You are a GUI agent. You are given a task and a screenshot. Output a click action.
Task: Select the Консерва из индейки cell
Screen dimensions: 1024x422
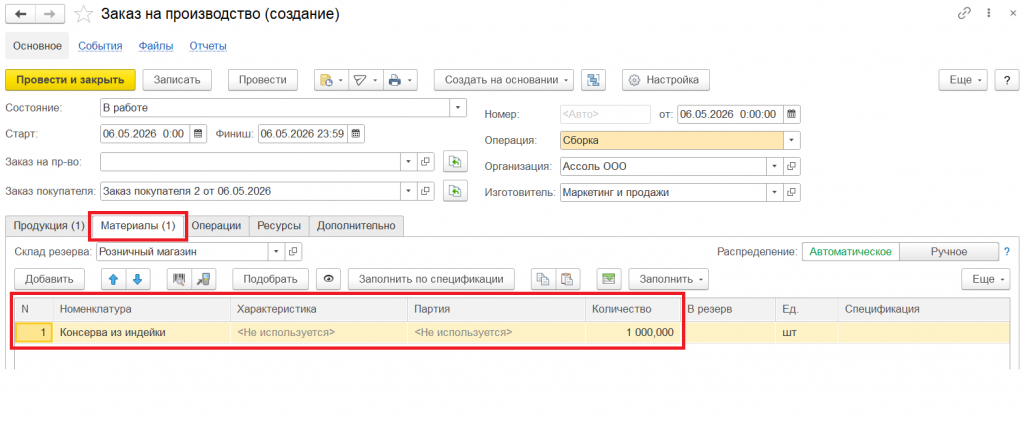tap(144, 333)
